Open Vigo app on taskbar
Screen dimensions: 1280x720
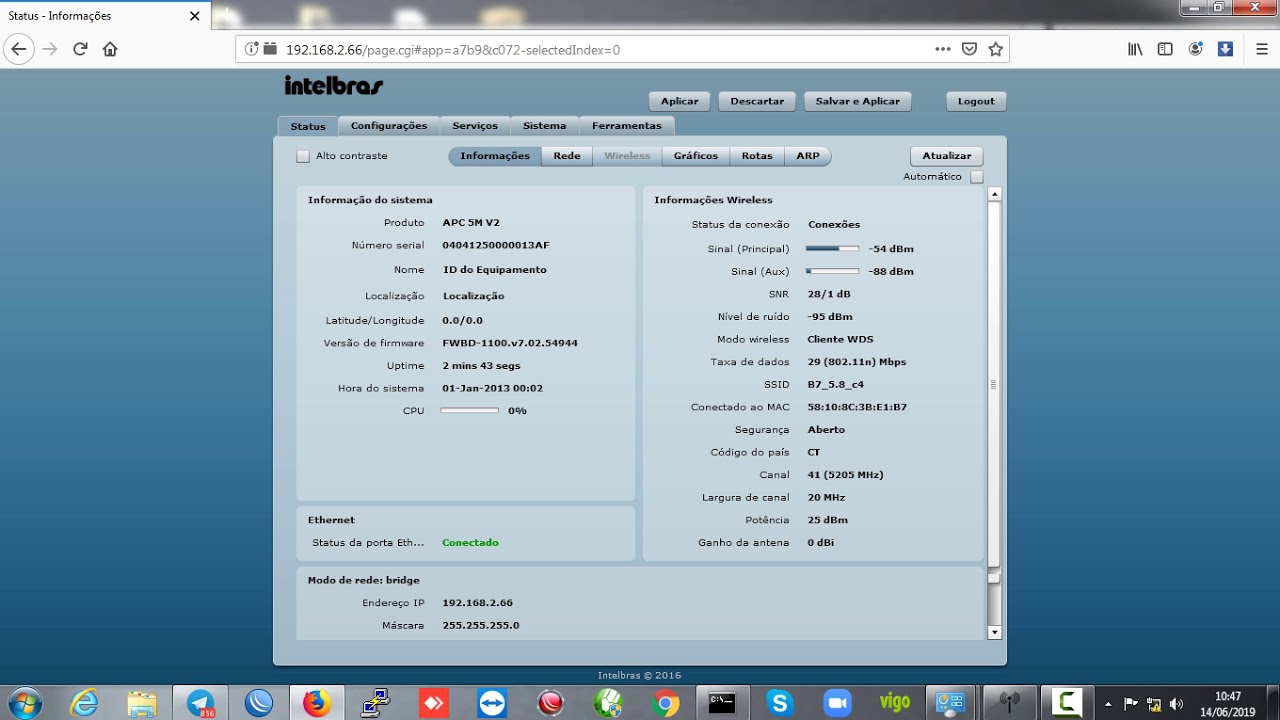pos(895,703)
